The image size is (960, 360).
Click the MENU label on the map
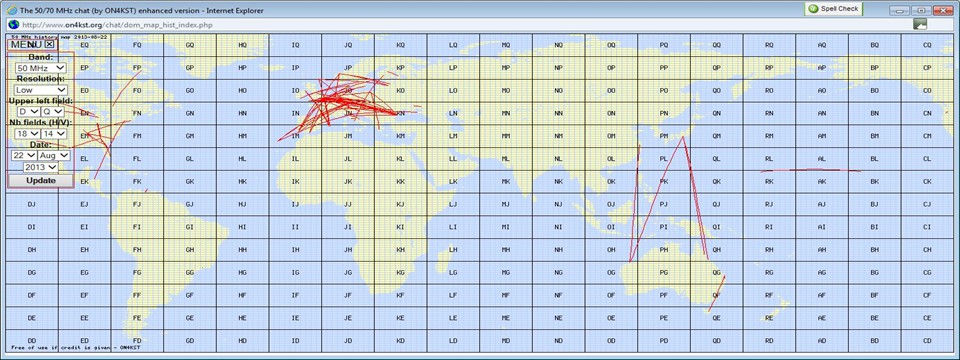26,44
